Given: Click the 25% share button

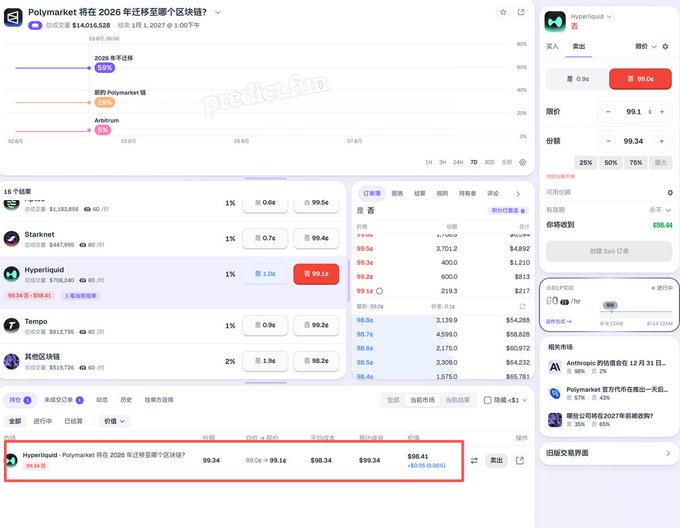Looking at the screenshot, I should 585,163.
